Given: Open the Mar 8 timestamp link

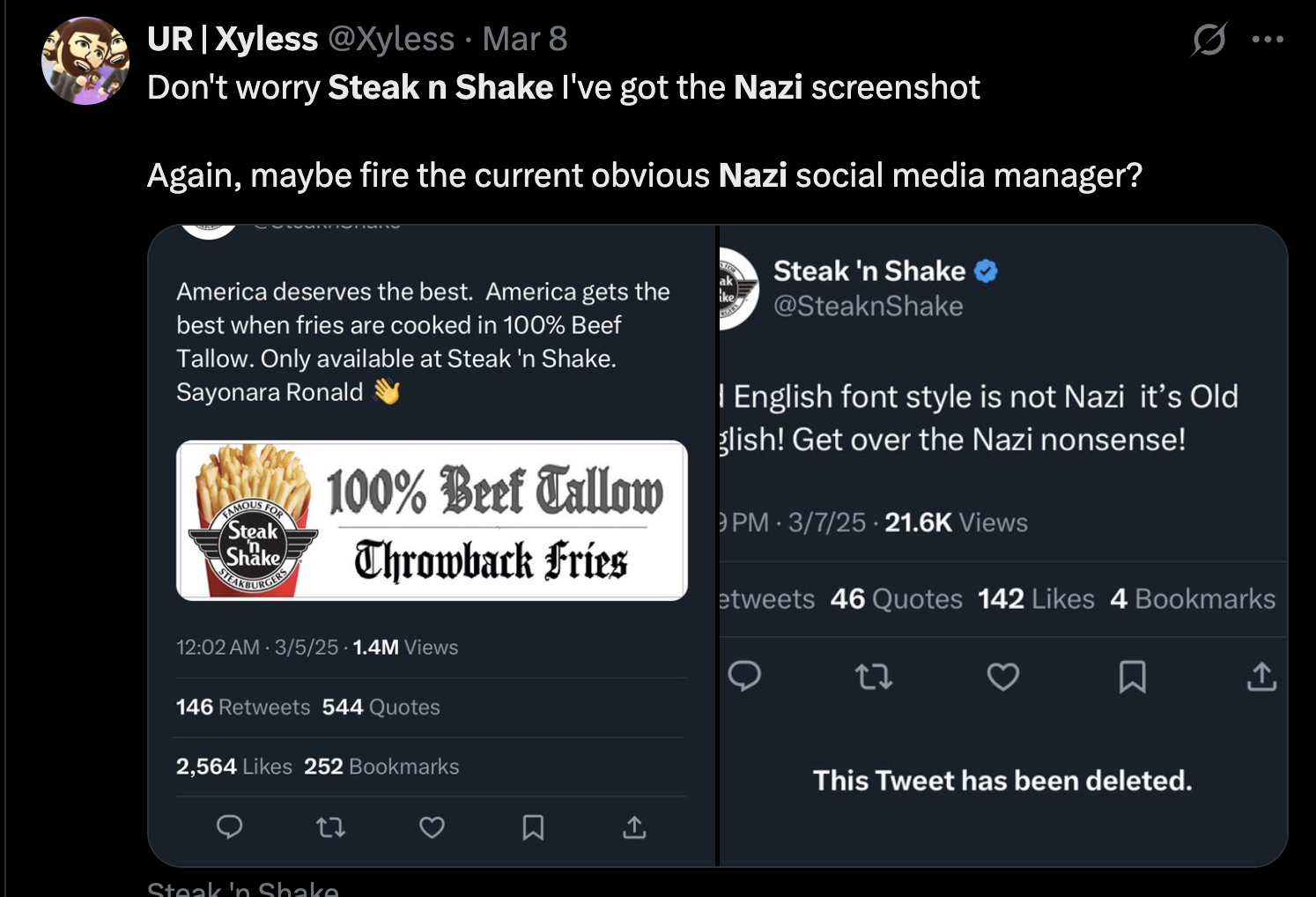Looking at the screenshot, I should [x=524, y=40].
